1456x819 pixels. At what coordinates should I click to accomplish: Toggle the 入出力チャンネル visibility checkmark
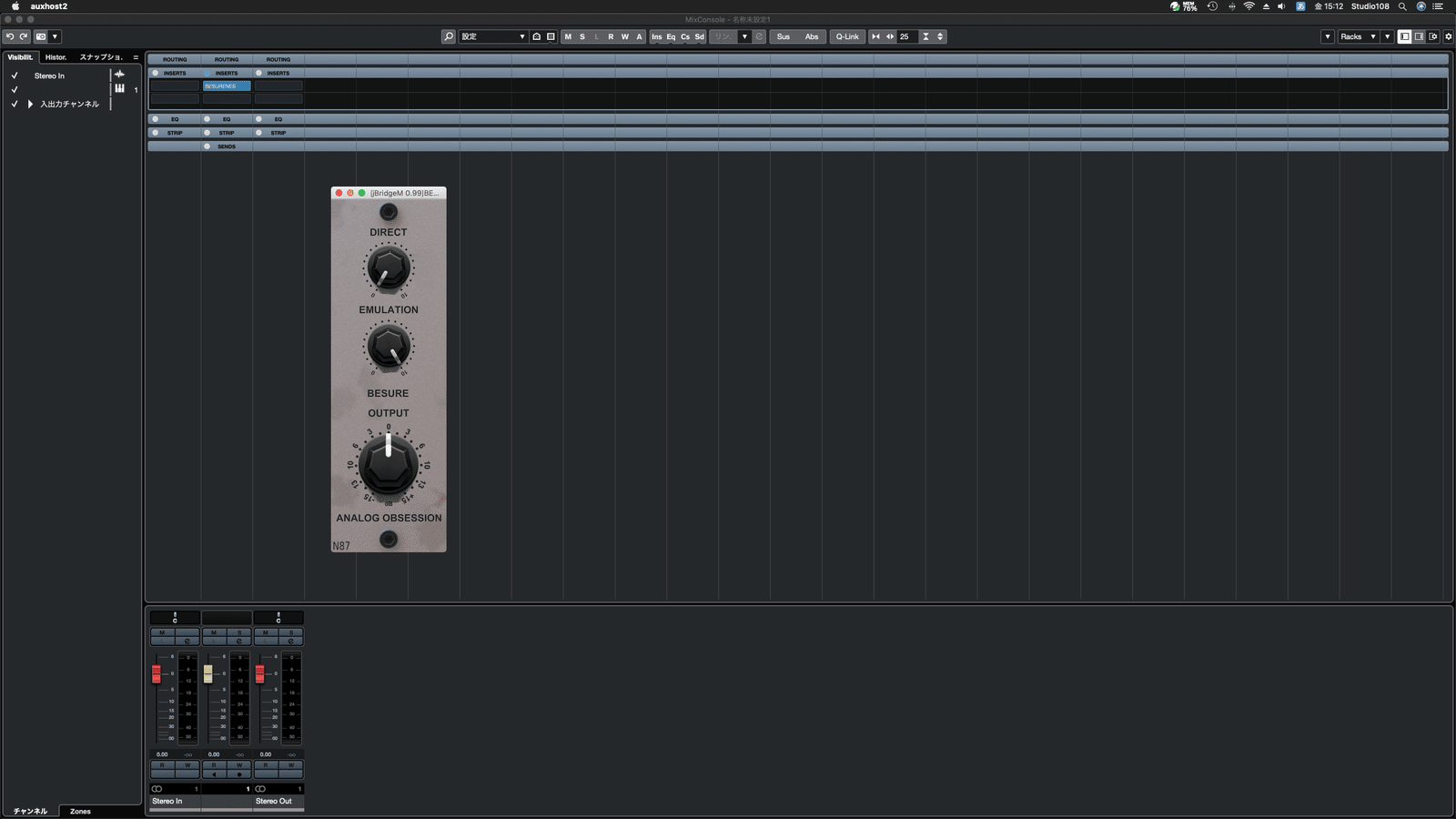(x=15, y=104)
